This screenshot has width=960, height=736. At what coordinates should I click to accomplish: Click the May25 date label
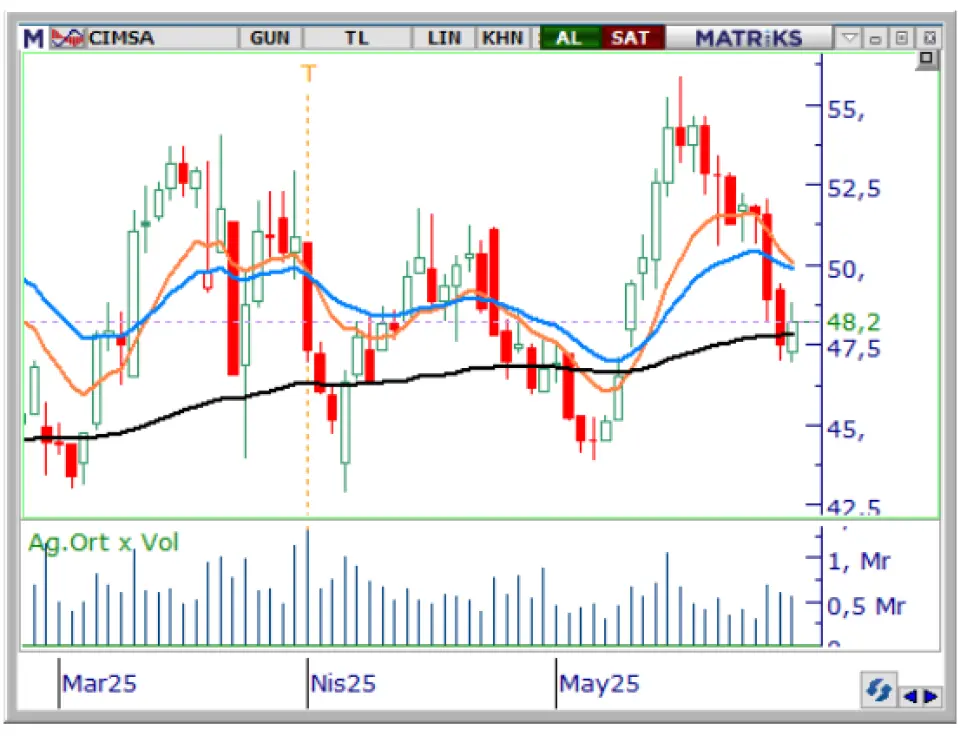pos(599,683)
